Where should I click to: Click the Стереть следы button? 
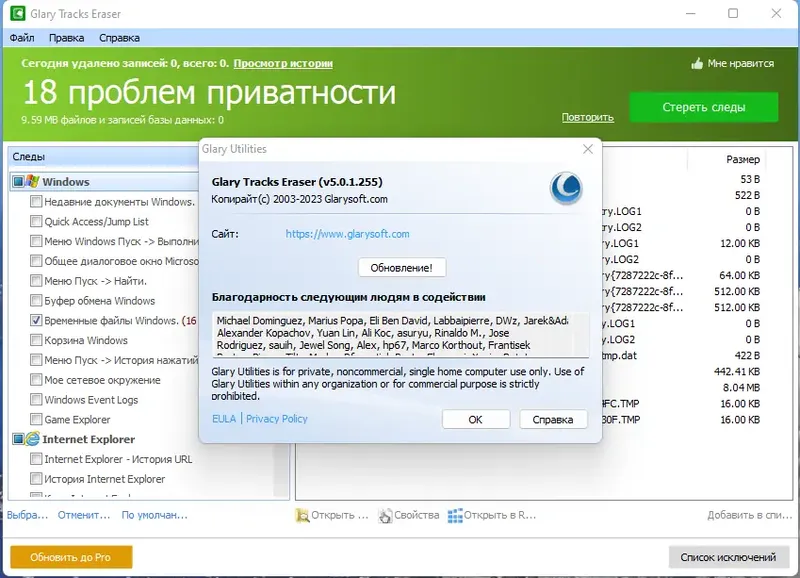click(704, 107)
